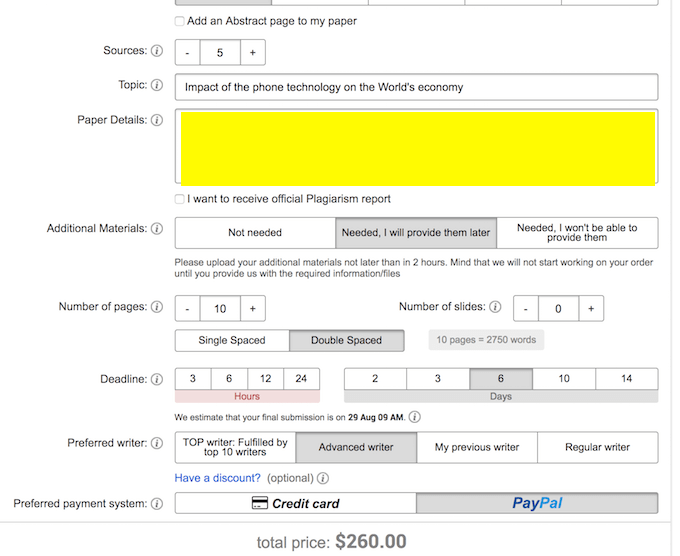
Task: Open the discount info icon
Action: tap(323, 478)
